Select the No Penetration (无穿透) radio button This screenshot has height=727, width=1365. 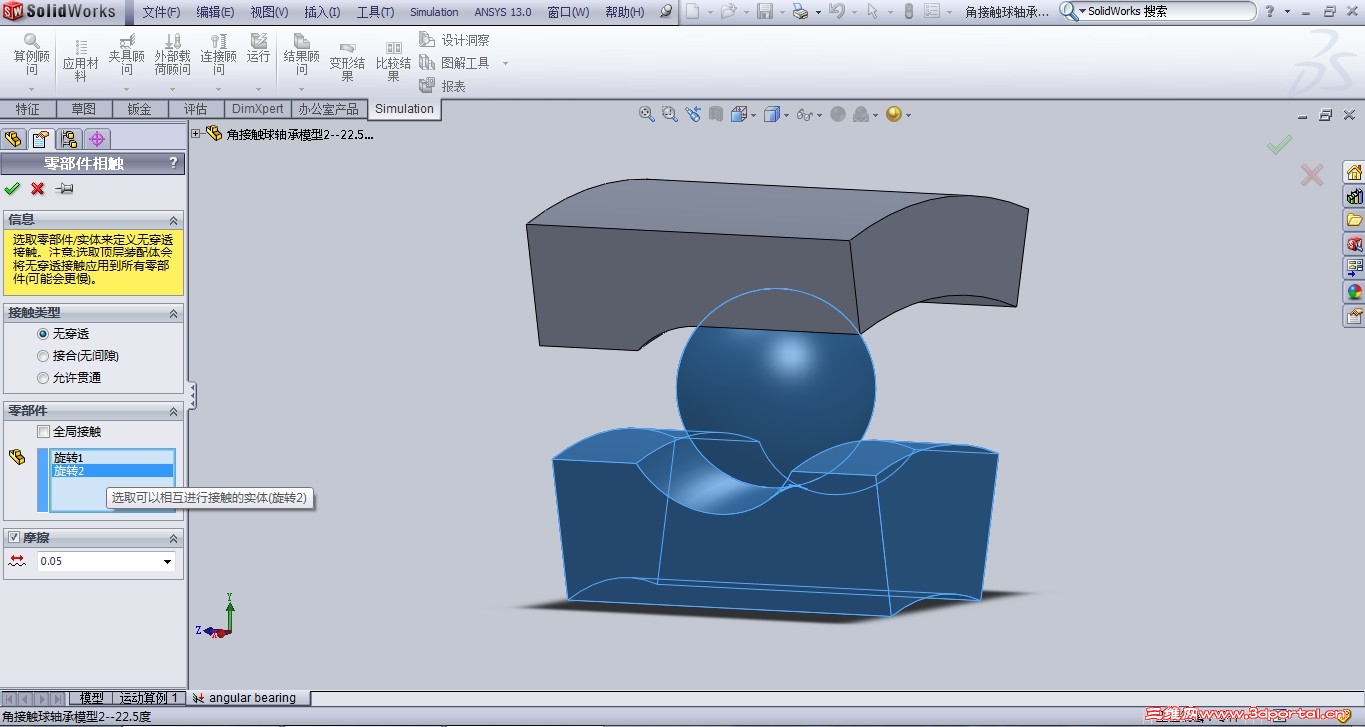pyautogui.click(x=43, y=334)
